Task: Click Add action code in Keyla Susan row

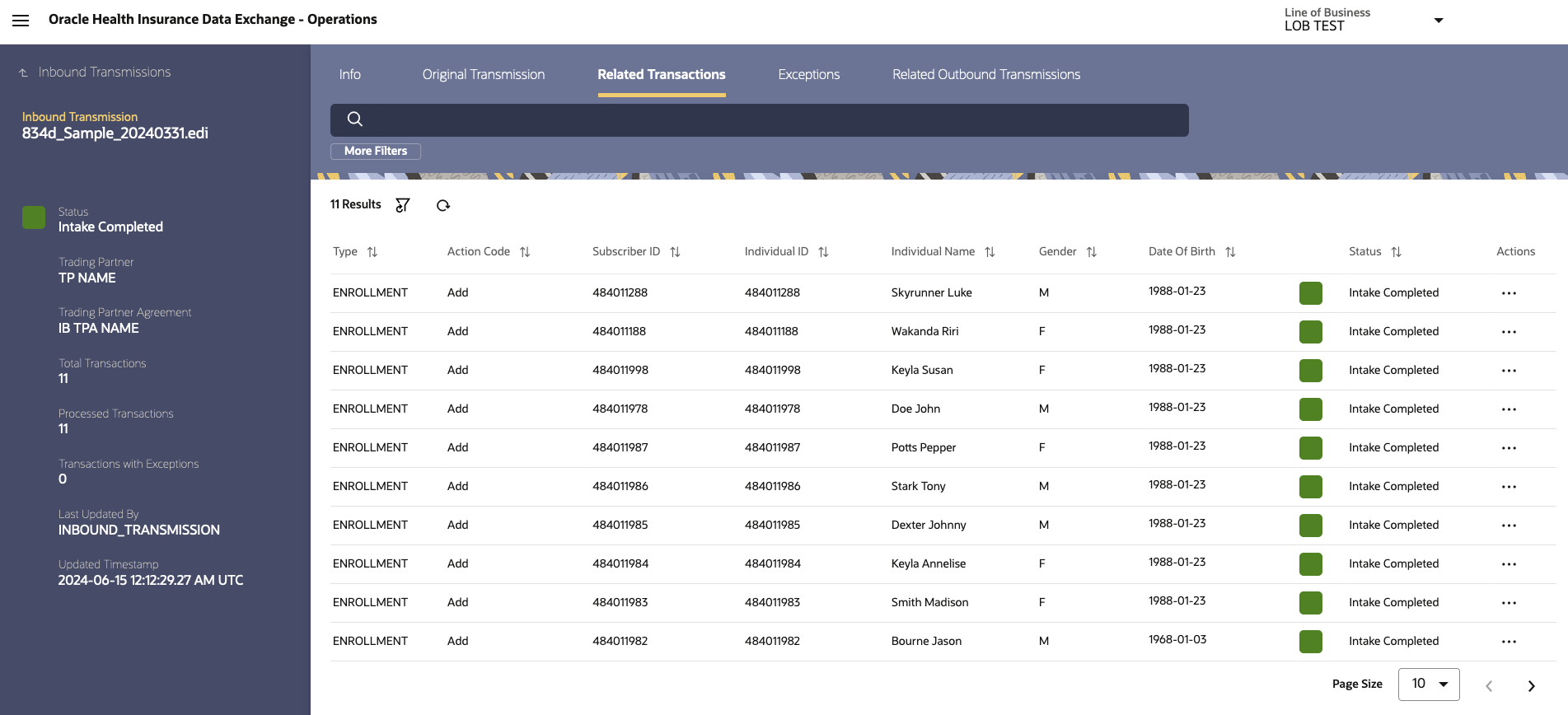Action: 457,370
